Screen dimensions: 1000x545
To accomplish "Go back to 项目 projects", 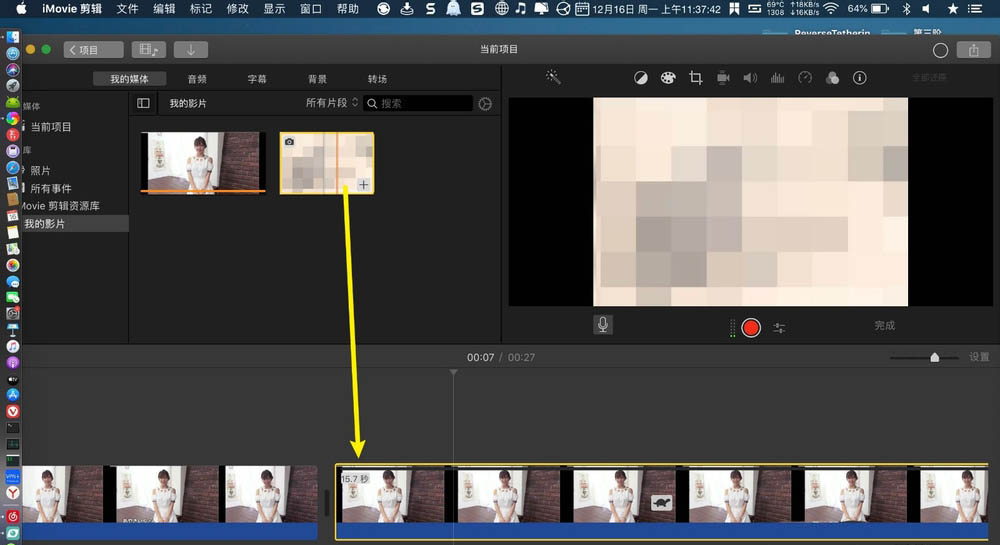I will tap(93, 50).
